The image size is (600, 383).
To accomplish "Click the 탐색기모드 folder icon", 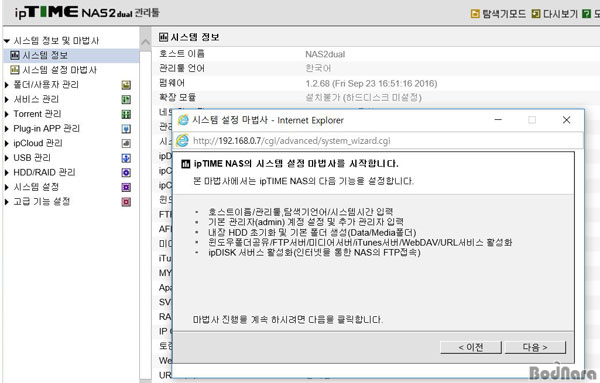I will click(475, 14).
